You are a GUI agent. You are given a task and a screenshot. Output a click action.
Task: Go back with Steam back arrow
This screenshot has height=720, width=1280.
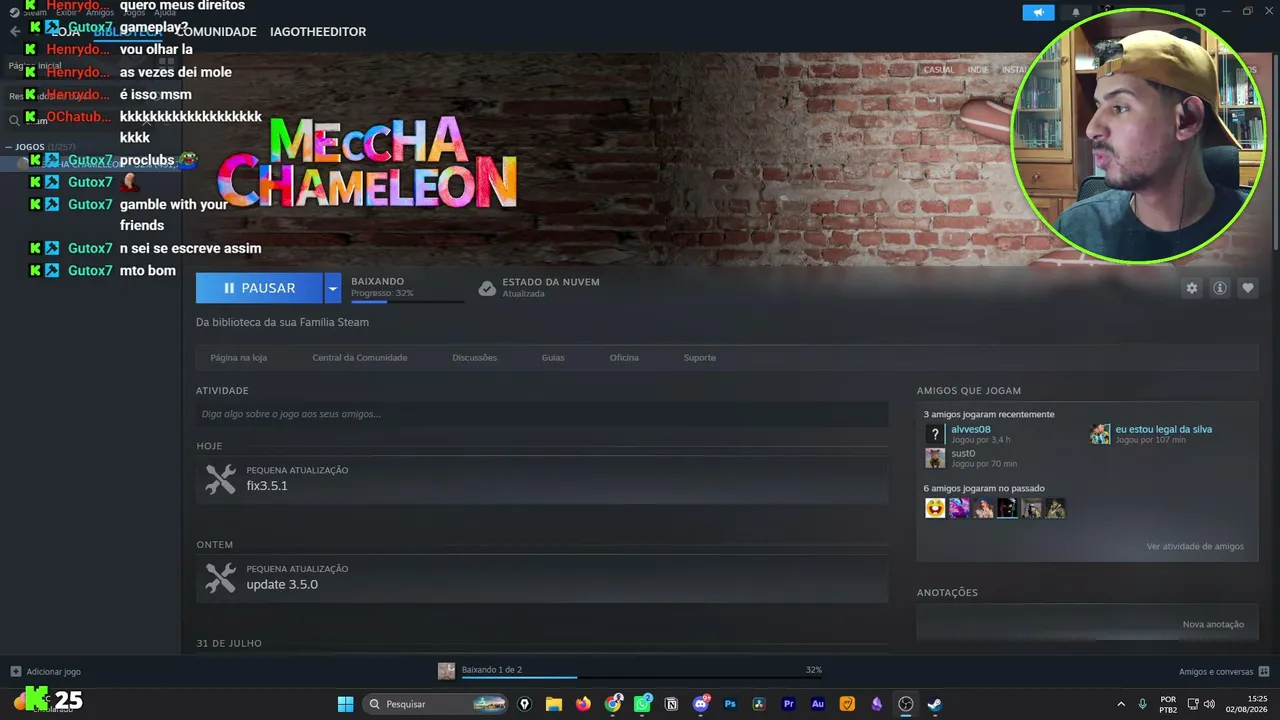click(14, 32)
